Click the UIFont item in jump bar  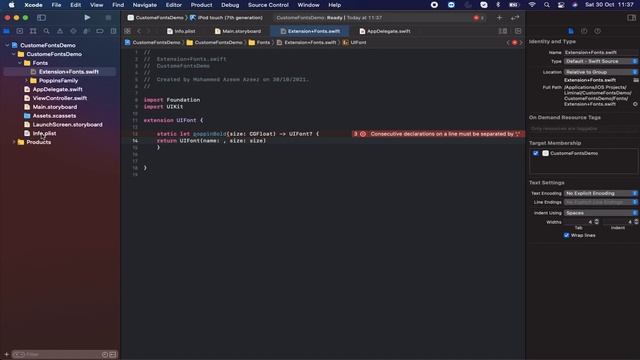tap(354, 42)
